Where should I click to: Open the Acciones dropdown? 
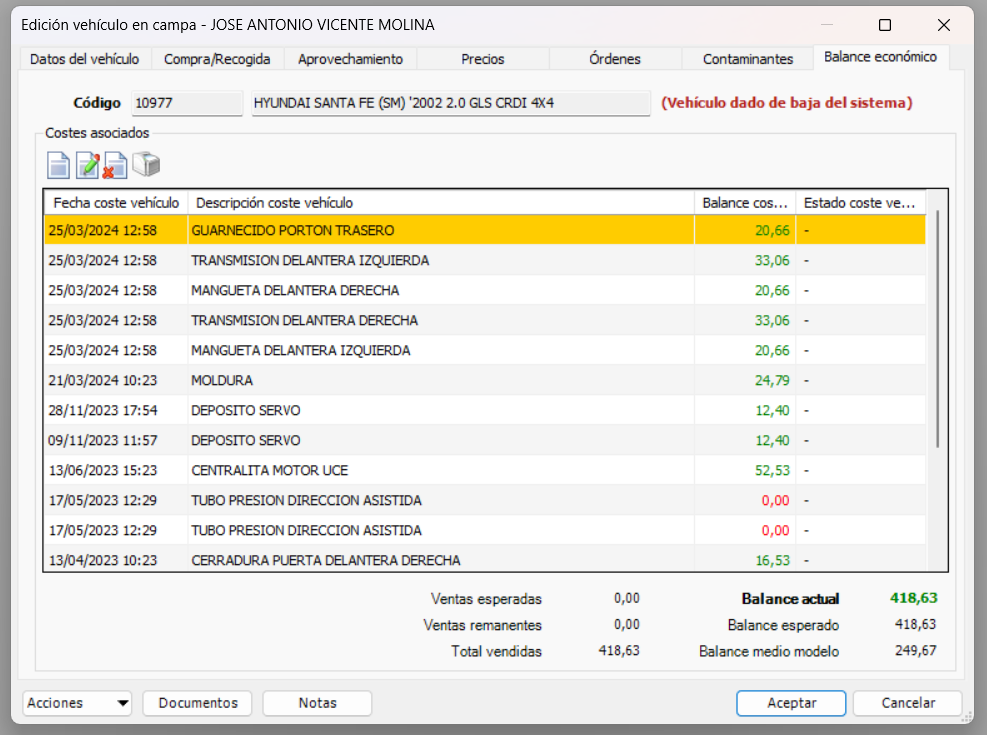coord(76,703)
